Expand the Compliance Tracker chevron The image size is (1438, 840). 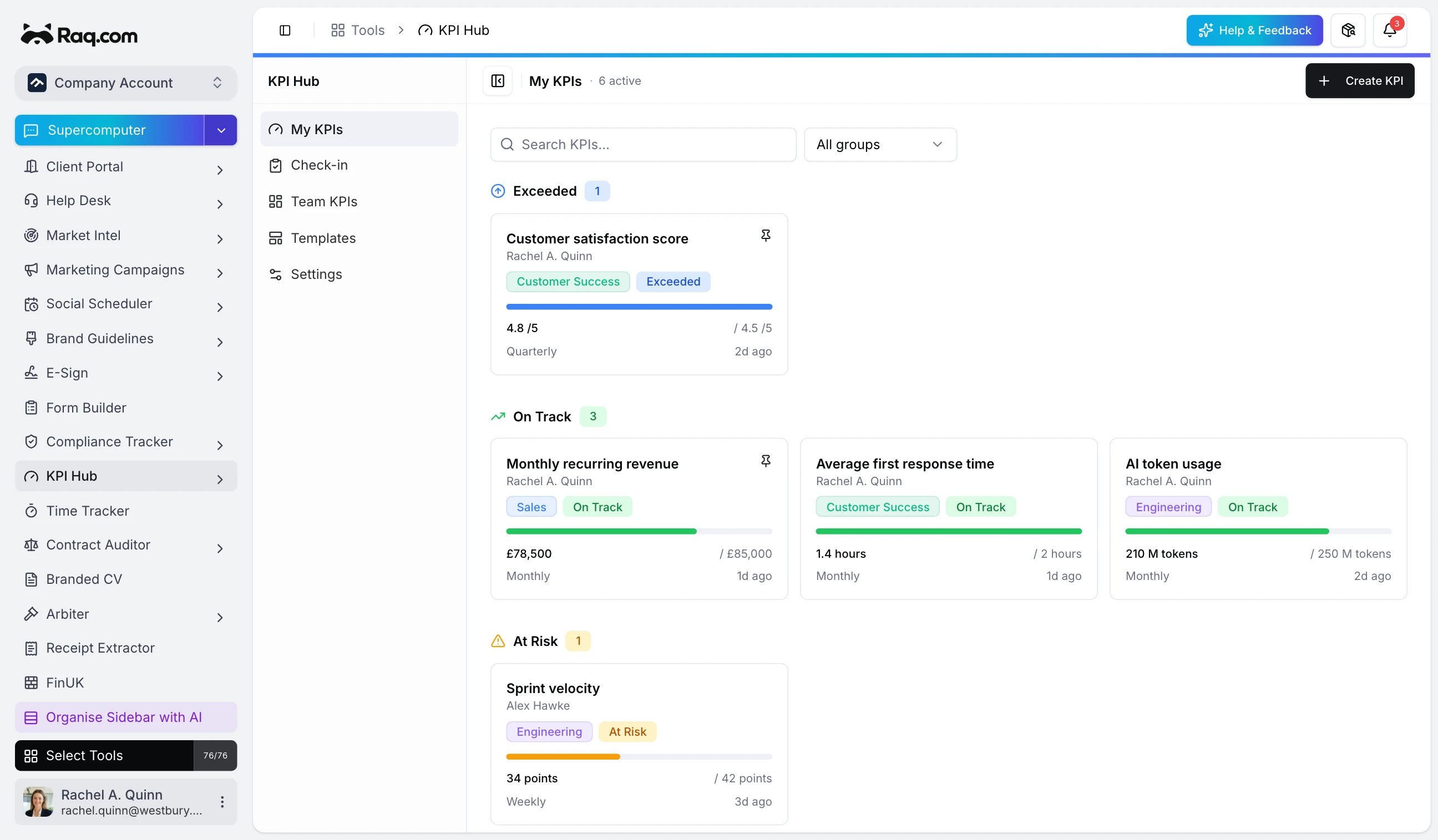click(220, 445)
